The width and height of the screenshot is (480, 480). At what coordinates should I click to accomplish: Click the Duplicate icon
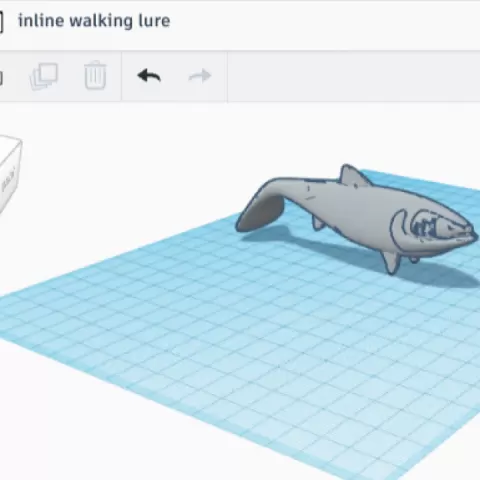tap(44, 76)
